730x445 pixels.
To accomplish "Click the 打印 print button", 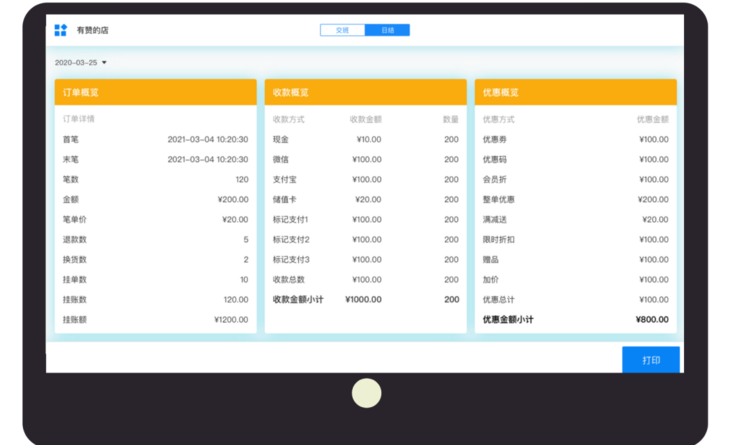I will click(x=651, y=360).
